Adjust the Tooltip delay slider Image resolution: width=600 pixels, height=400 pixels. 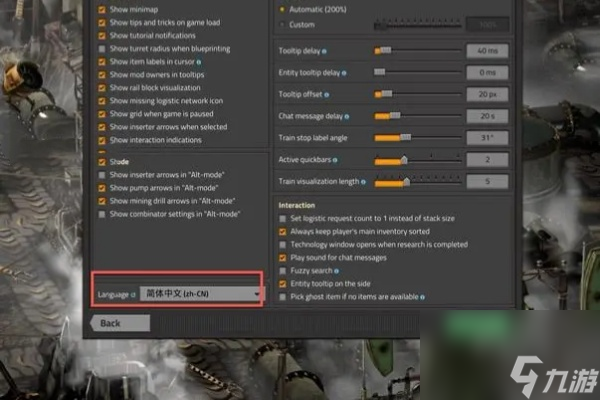pyautogui.click(x=418, y=51)
